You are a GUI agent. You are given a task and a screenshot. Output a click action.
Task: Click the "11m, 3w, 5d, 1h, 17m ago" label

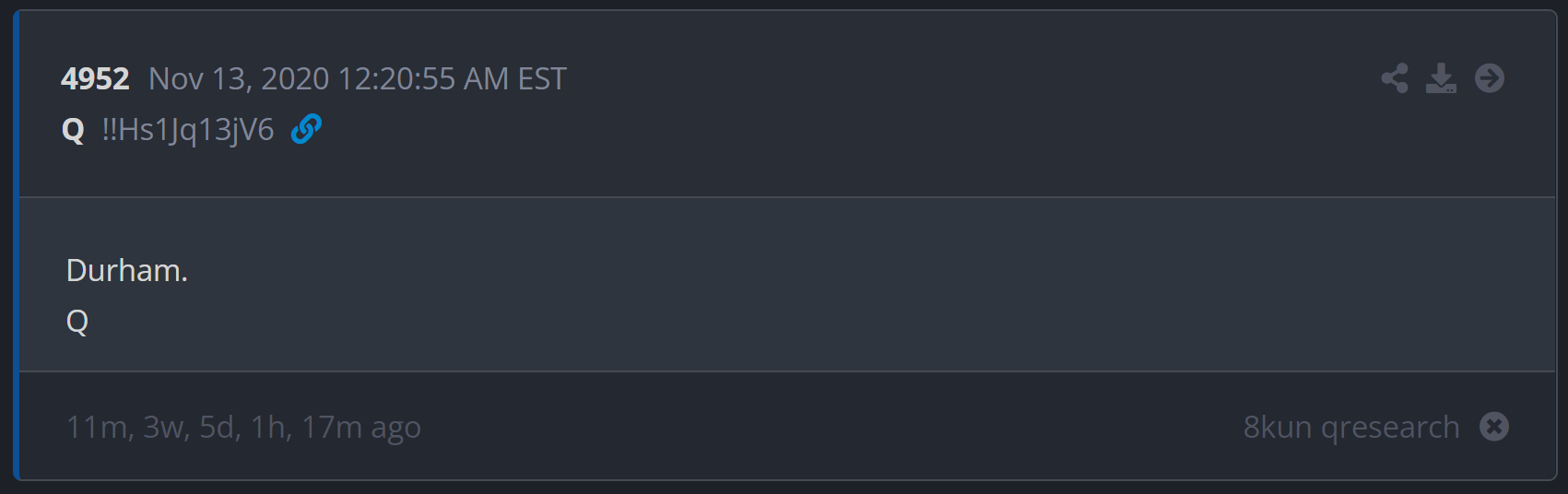click(x=243, y=428)
